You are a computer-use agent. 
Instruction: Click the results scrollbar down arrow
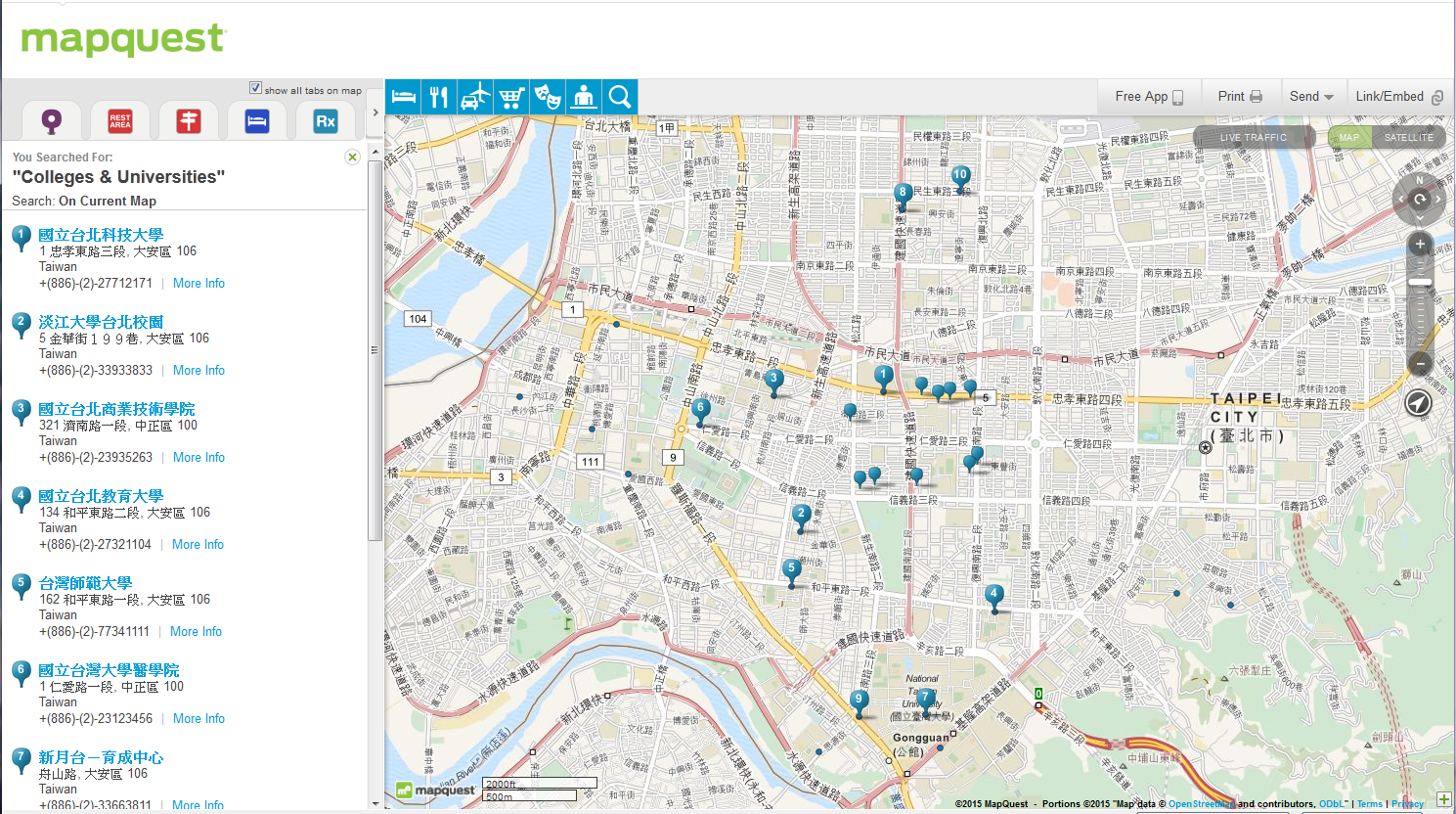375,803
